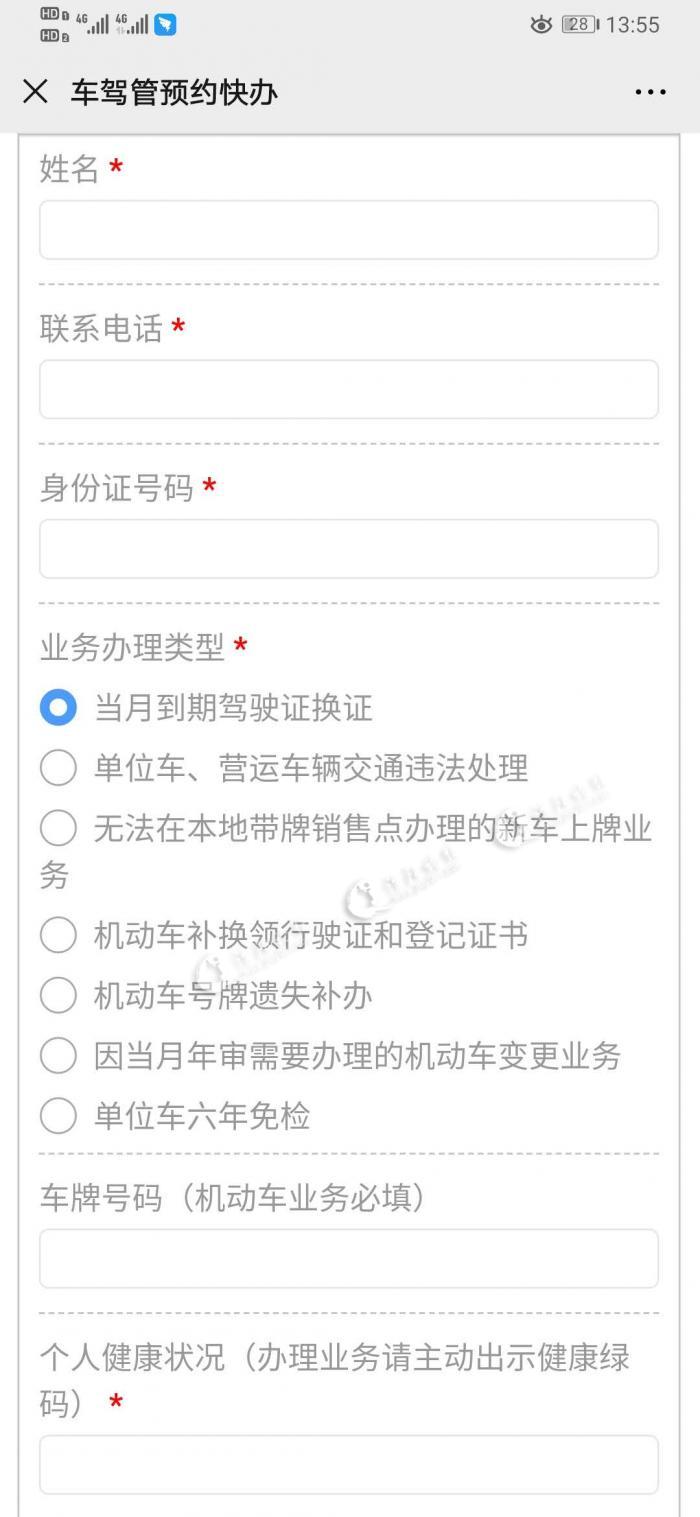700x1517 pixels.
Task: Tap the battery indicator icon
Action: coord(580,25)
